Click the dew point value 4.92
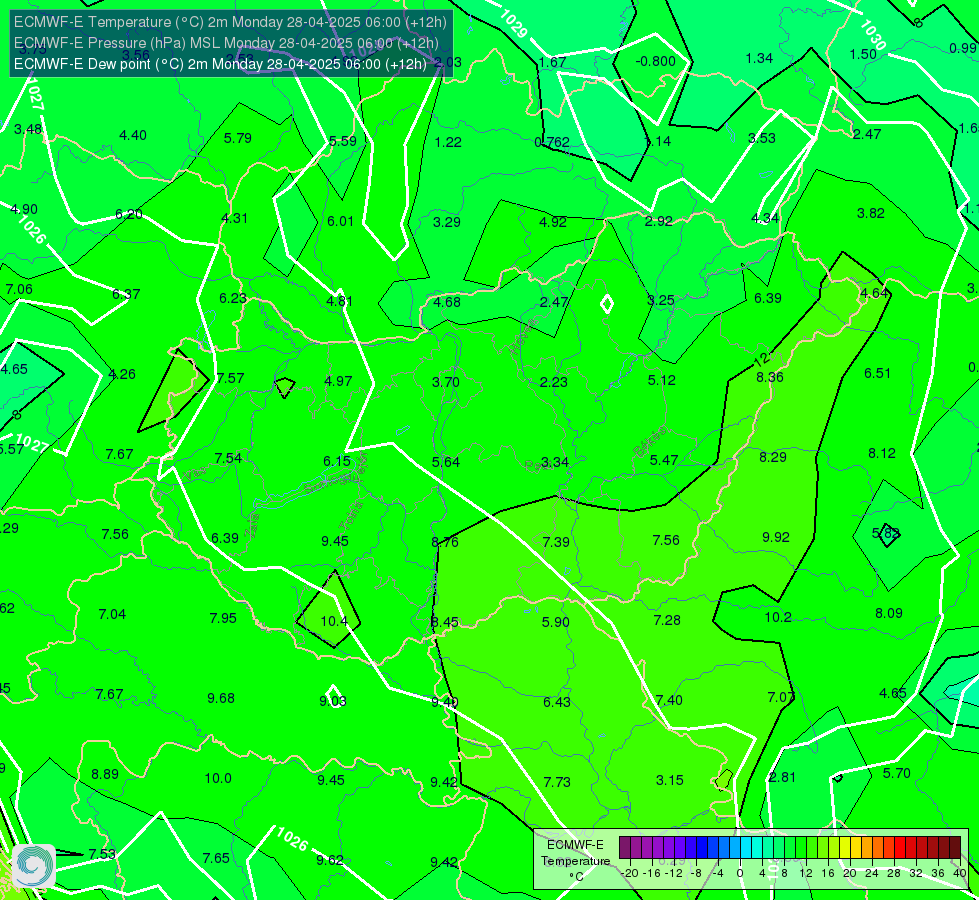The height and width of the screenshot is (900, 979). pyautogui.click(x=553, y=222)
